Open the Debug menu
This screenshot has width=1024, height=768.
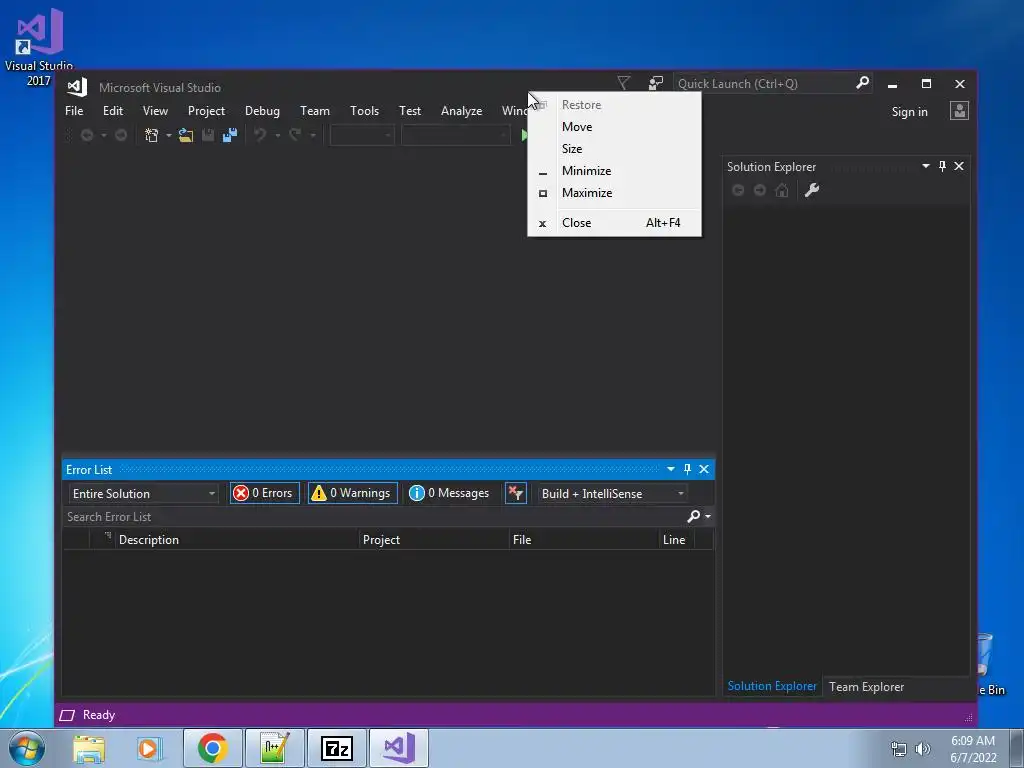coord(263,110)
